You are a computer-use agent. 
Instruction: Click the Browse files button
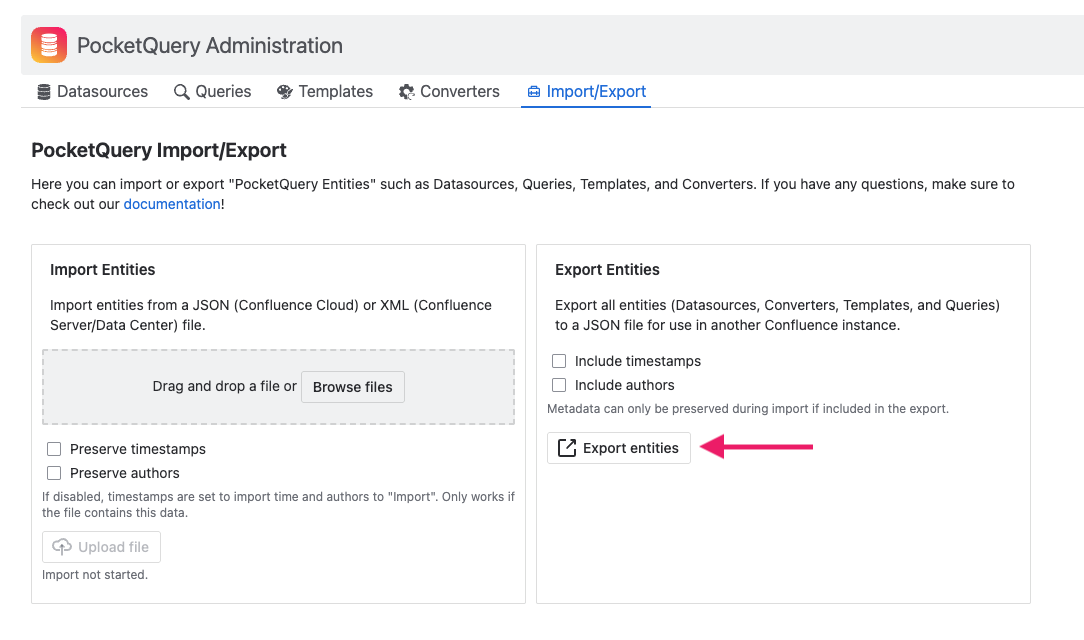pos(353,387)
